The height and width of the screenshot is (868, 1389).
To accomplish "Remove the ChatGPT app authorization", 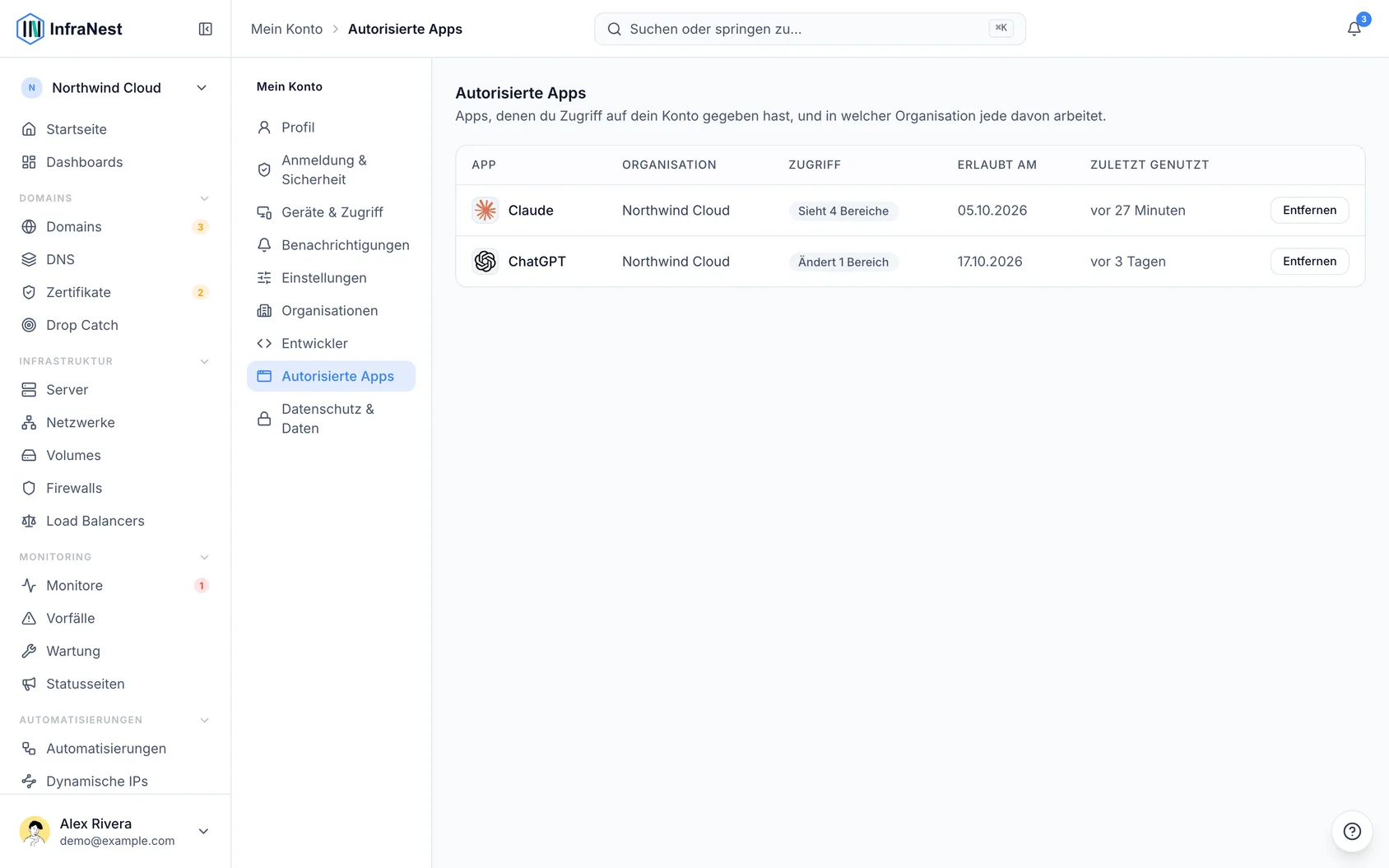I will 1309,262.
